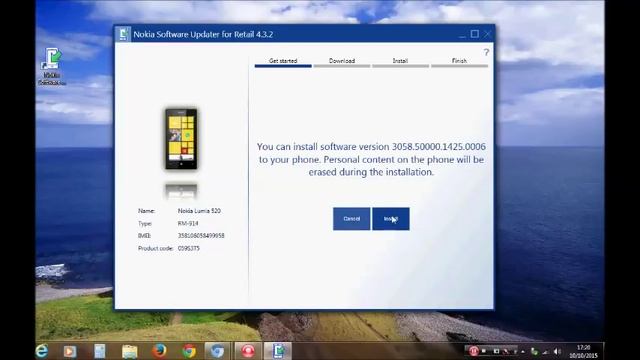Open Windows Media Player from the taskbar
The image size is (640, 360).
(70, 351)
